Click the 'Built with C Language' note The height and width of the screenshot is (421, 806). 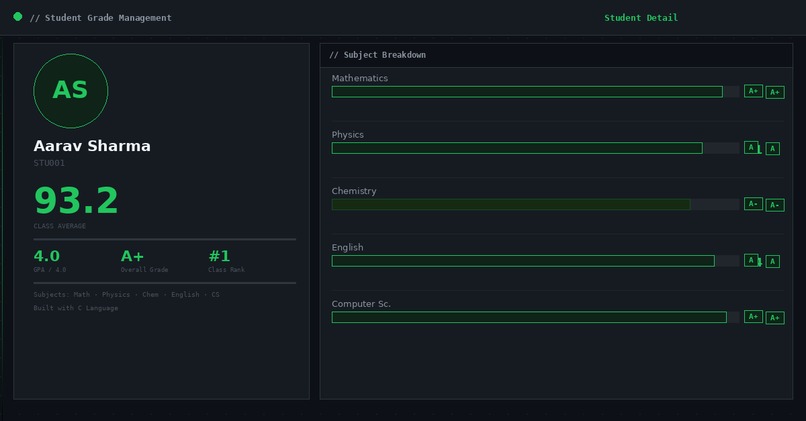pos(76,308)
